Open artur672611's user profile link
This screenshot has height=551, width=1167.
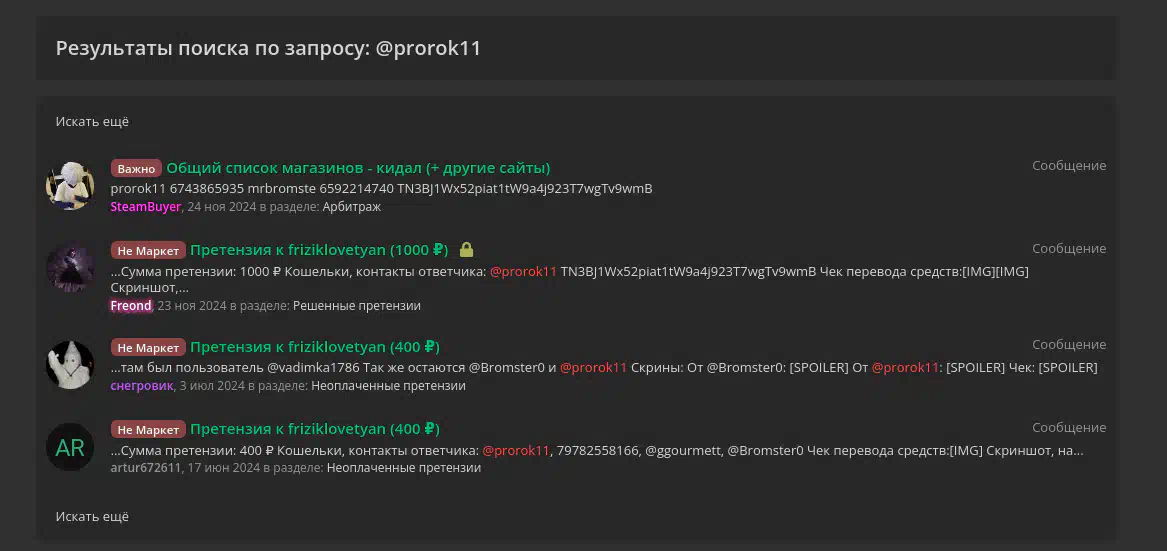146,468
